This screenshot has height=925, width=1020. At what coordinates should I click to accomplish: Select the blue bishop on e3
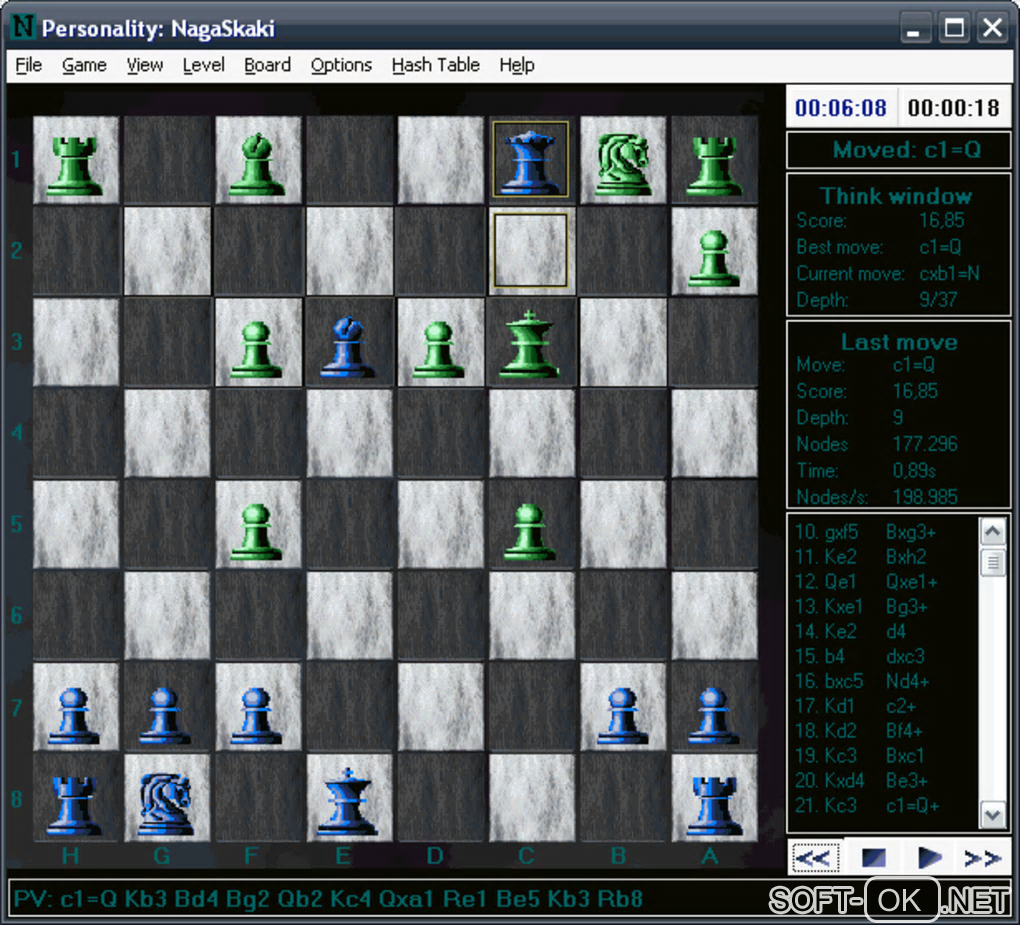[x=349, y=344]
